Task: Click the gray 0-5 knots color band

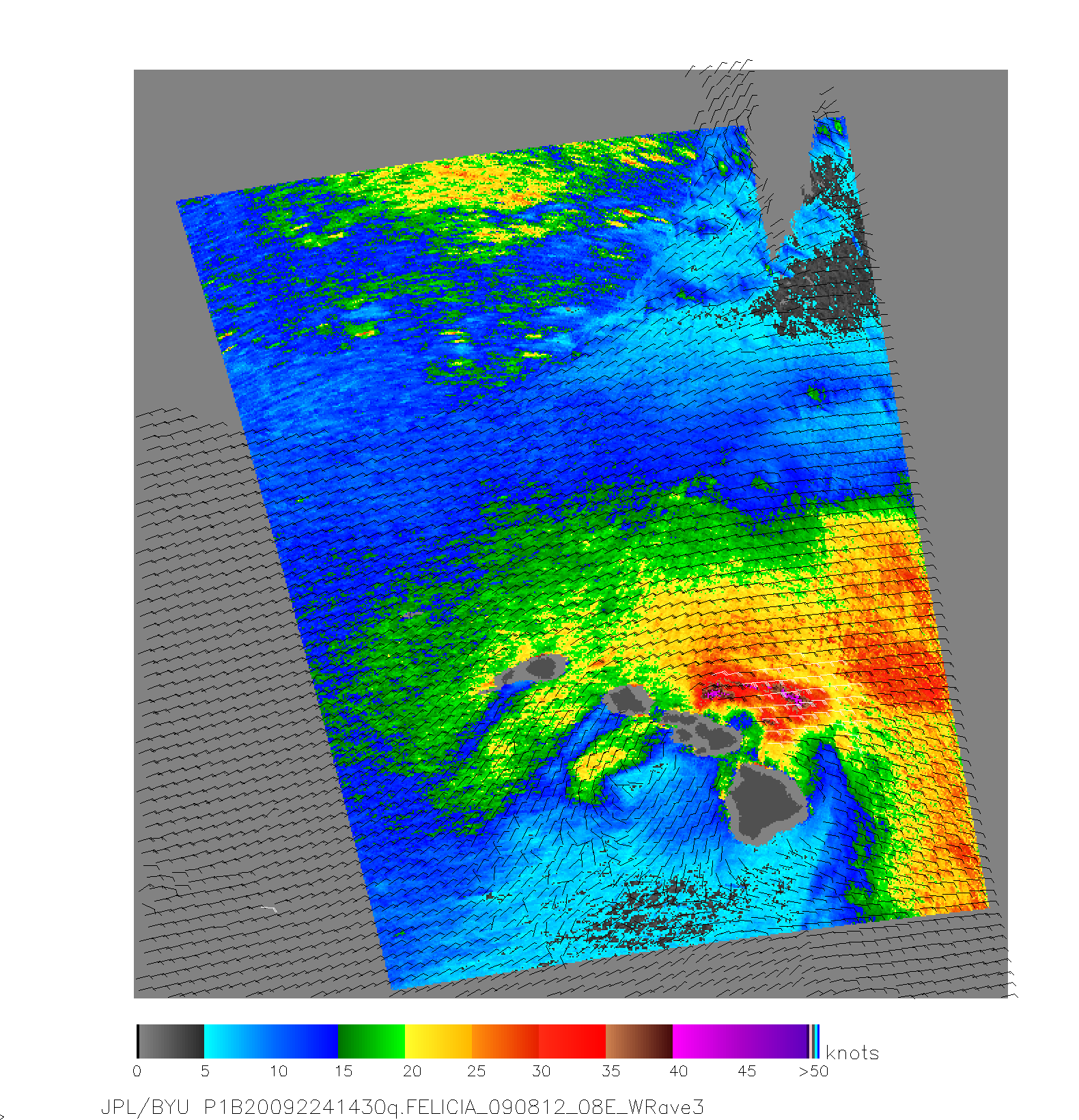Action: click(171, 1041)
